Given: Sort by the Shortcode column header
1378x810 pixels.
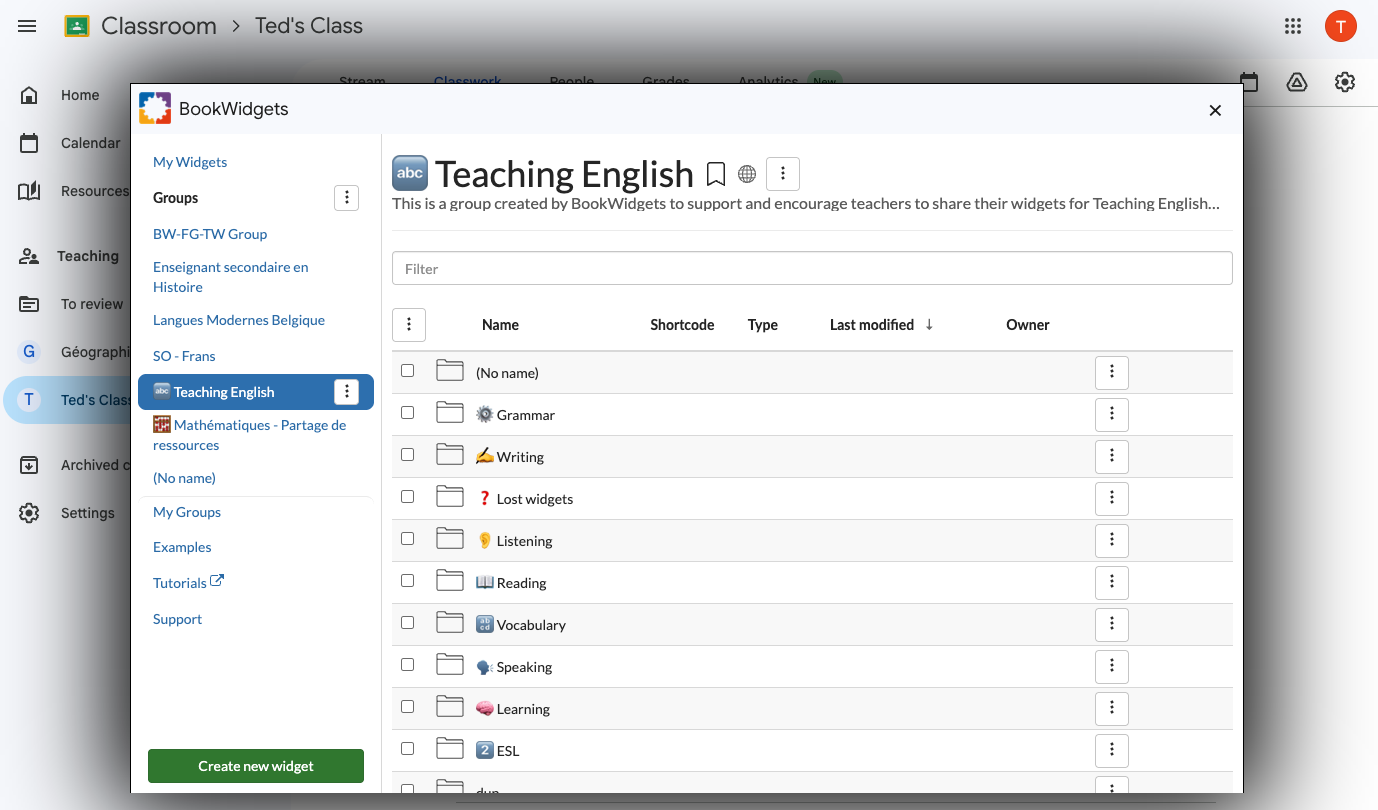Looking at the screenshot, I should (x=682, y=325).
